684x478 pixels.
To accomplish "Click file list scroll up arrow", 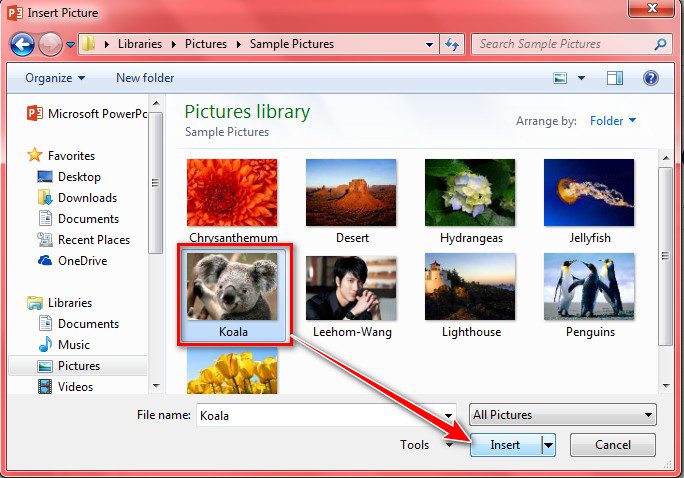I will (x=666, y=158).
